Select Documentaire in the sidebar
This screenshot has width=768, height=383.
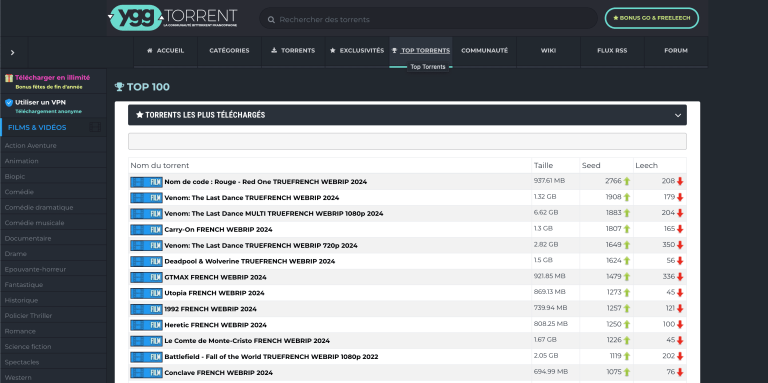tap(28, 239)
